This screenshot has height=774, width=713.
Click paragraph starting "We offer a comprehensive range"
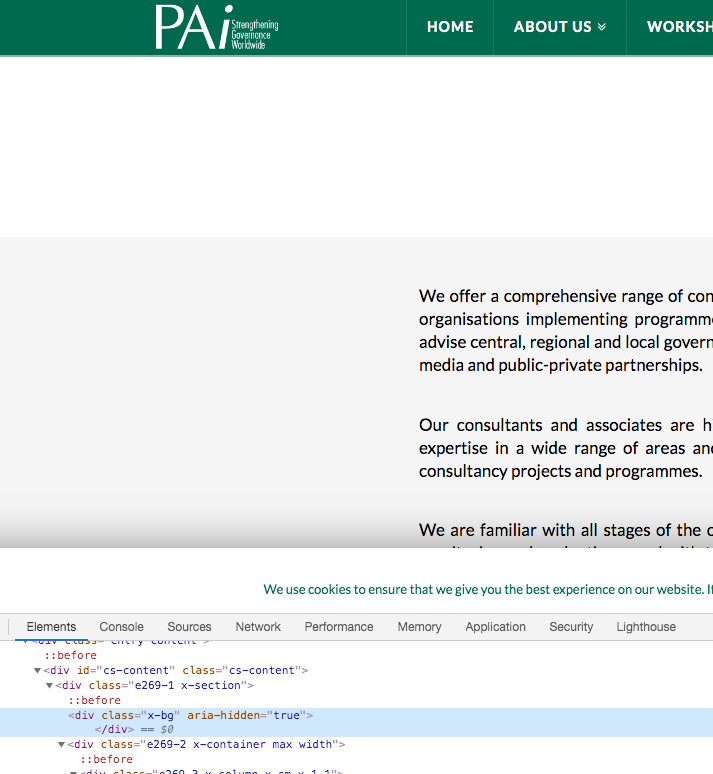tap(566, 330)
